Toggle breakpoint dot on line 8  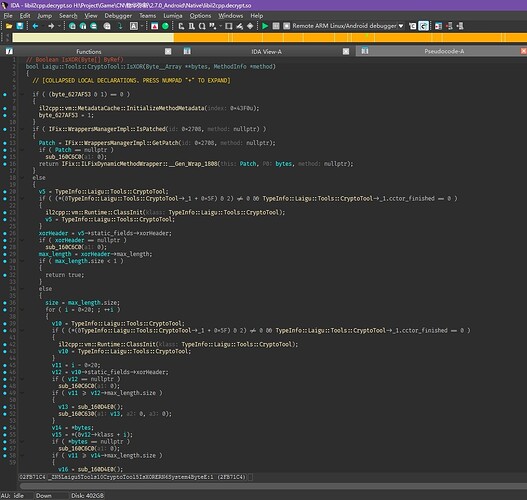[5, 108]
